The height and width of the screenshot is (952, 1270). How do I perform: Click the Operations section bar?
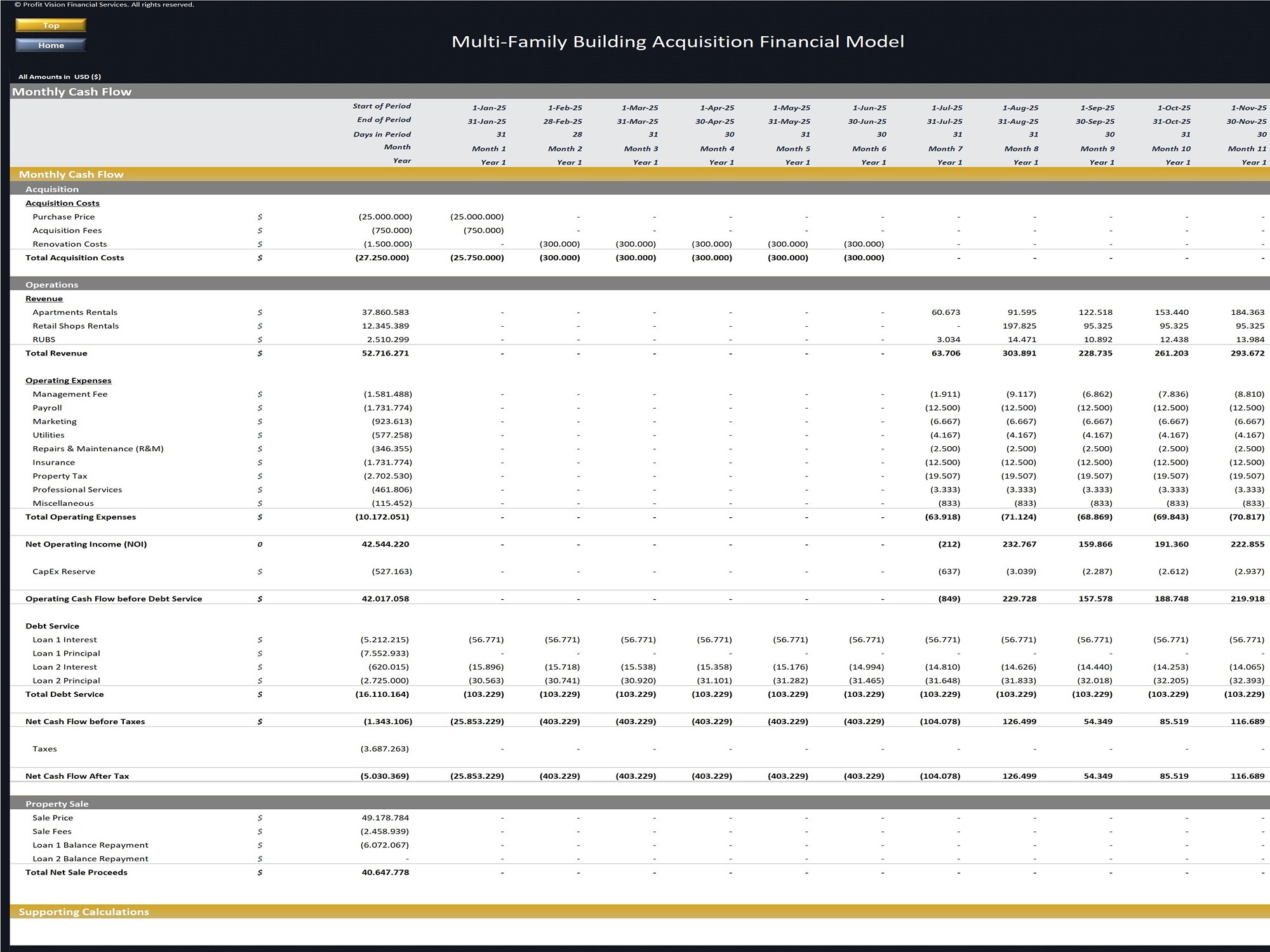pos(639,285)
